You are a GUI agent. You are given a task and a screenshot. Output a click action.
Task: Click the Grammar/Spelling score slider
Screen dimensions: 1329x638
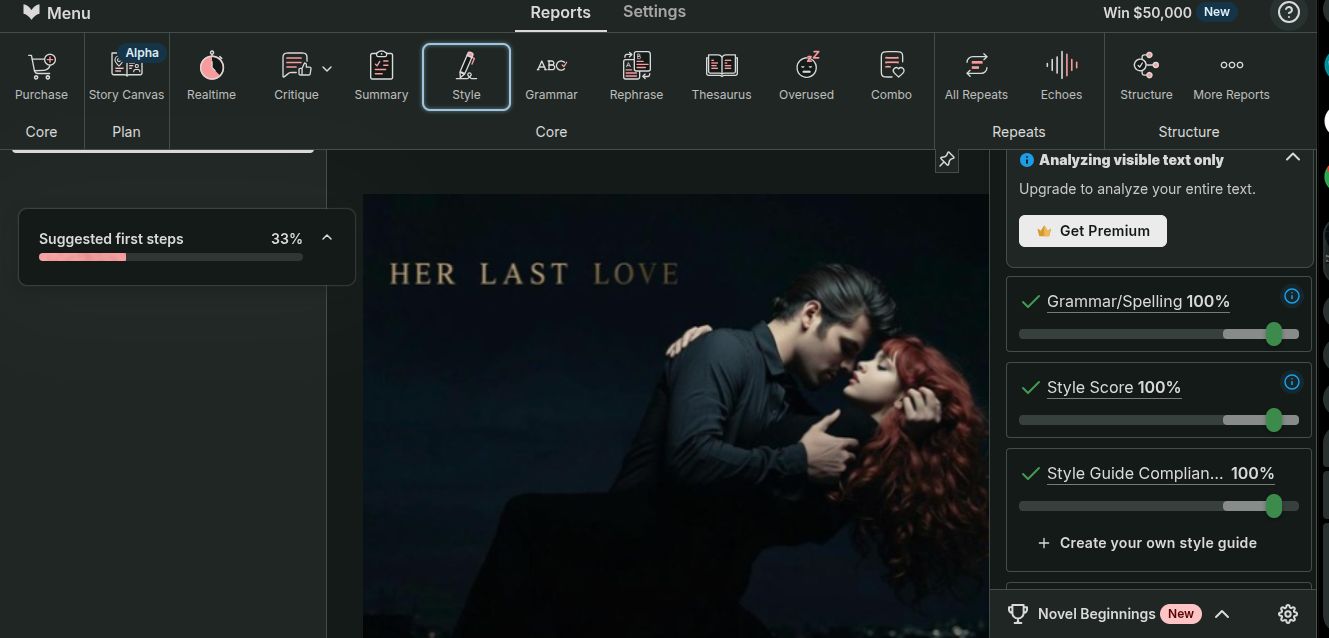coord(1158,334)
